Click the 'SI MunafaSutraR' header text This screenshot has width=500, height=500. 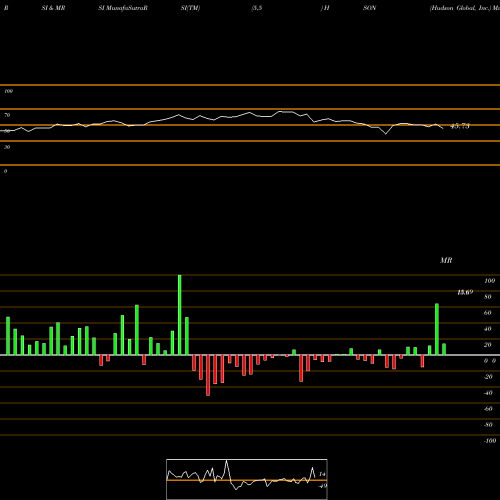click(x=123, y=8)
